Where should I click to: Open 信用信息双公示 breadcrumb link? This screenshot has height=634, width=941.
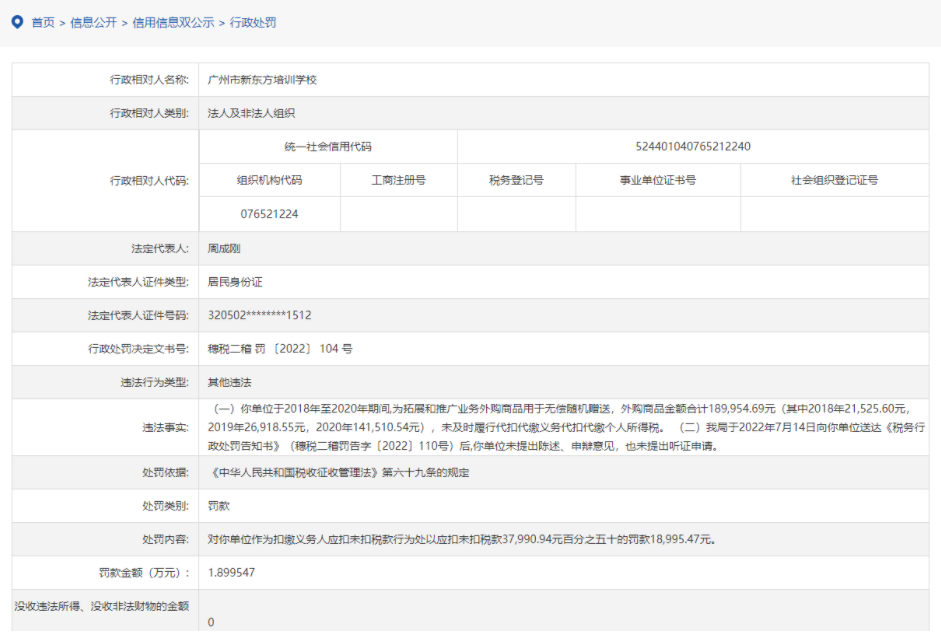[x=173, y=23]
